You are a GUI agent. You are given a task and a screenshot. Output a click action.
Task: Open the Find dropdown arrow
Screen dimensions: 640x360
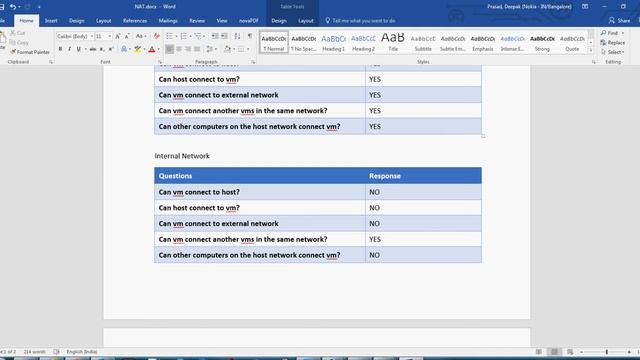click(x=623, y=33)
